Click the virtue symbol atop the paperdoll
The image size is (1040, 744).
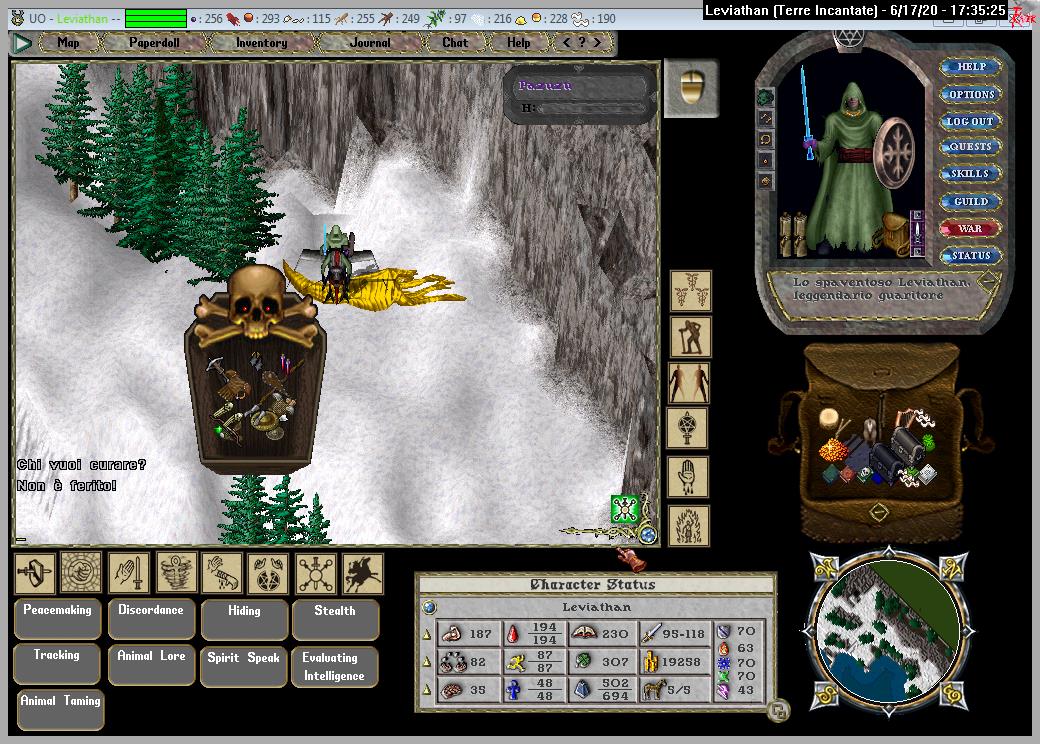[x=847, y=39]
